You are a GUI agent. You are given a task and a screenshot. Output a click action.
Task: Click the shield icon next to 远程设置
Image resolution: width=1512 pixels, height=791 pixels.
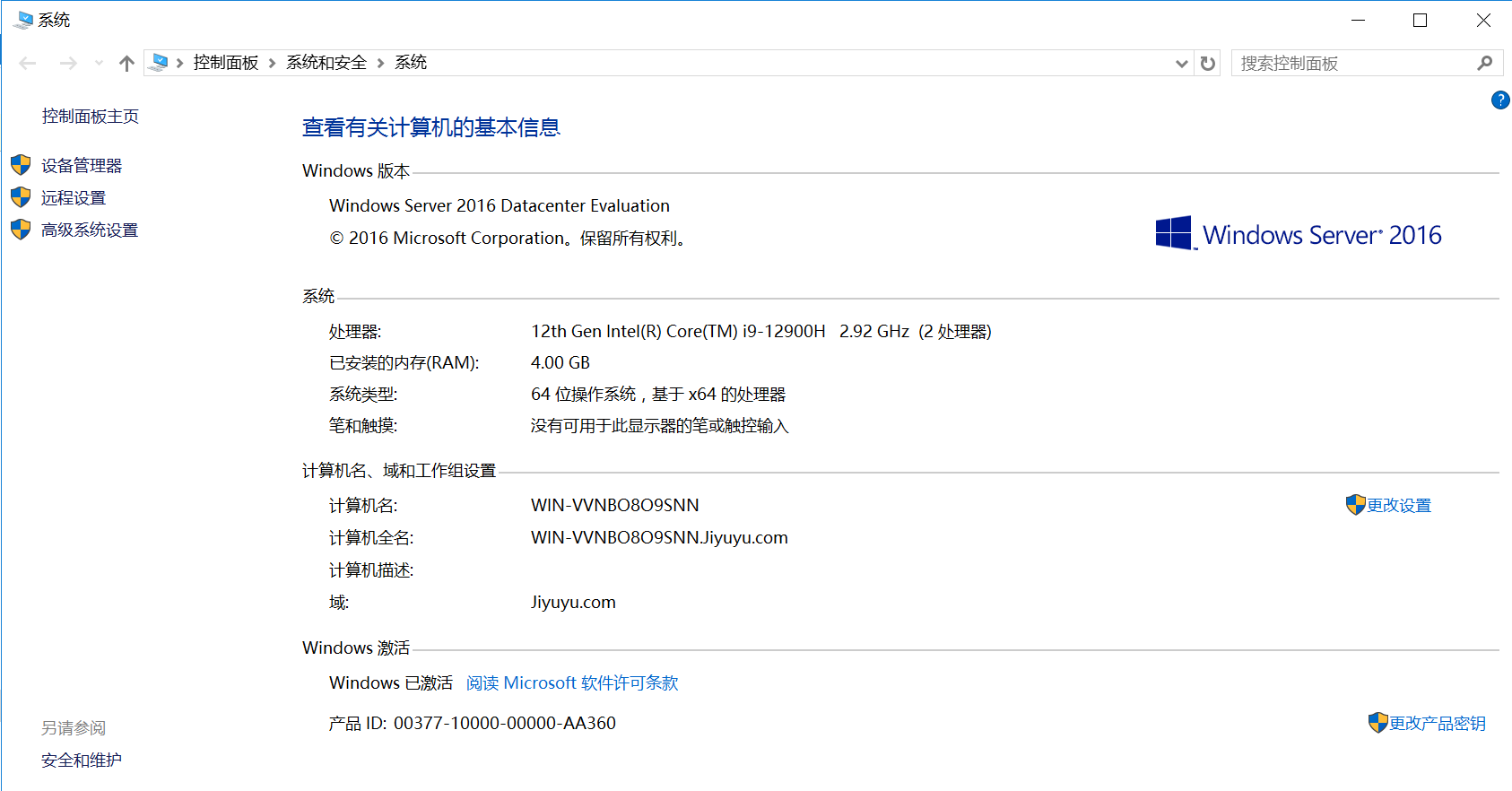coord(21,197)
